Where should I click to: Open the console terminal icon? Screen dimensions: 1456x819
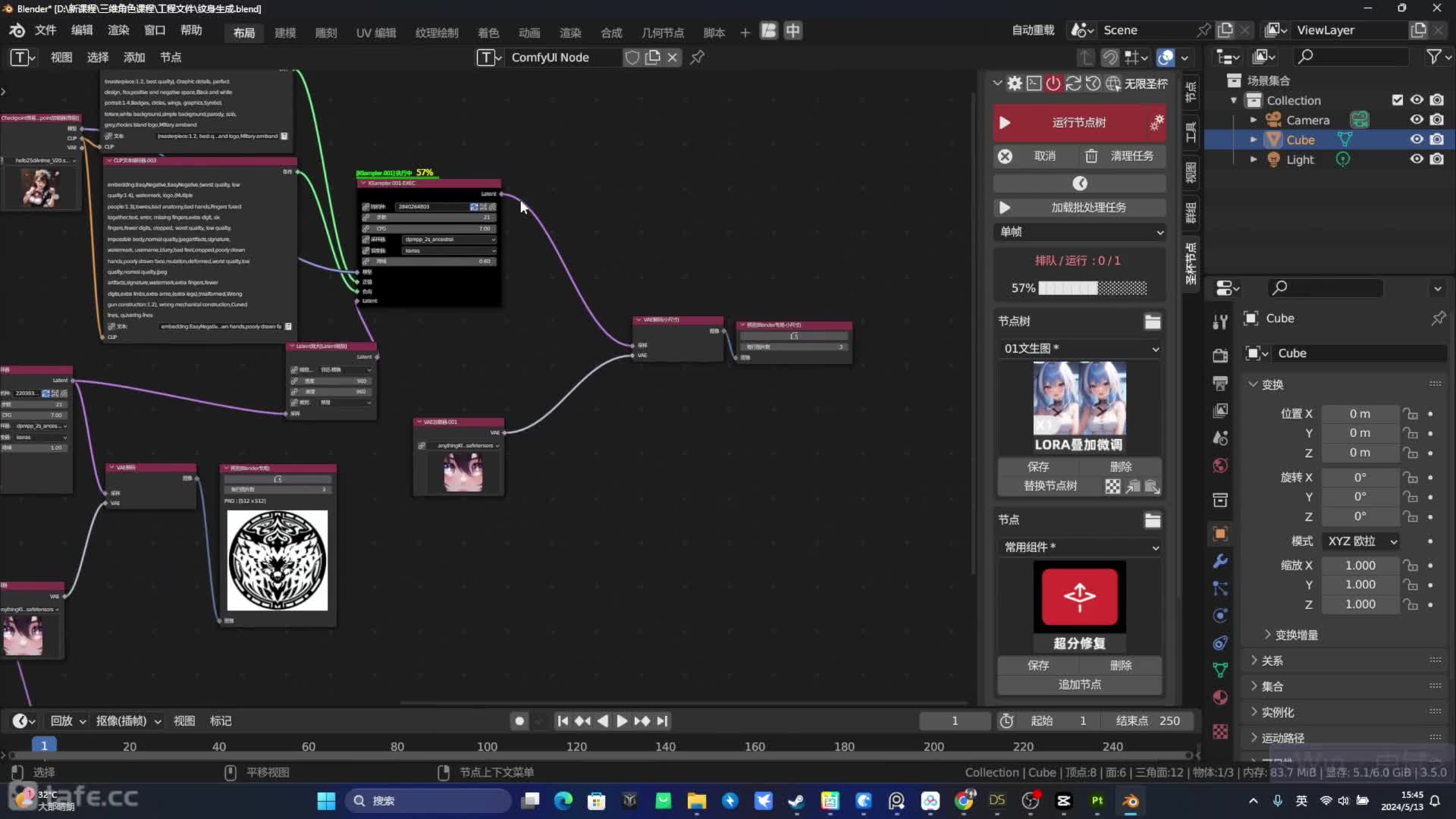tap(1034, 83)
